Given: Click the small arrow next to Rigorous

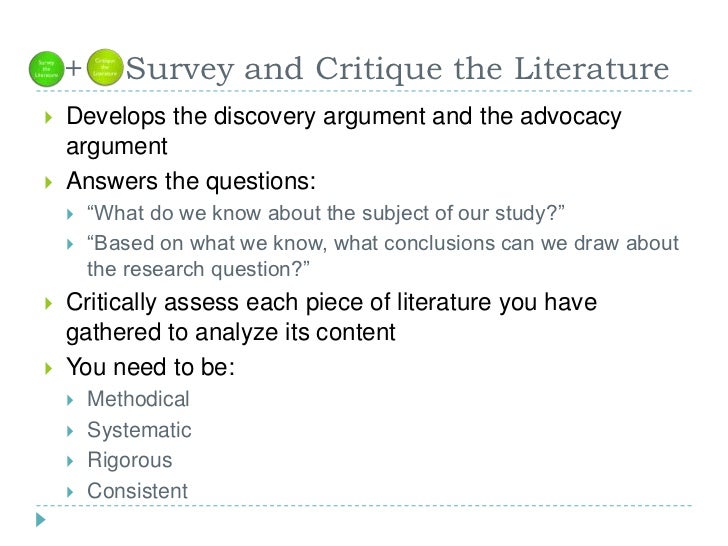Looking at the screenshot, I should point(70,461).
